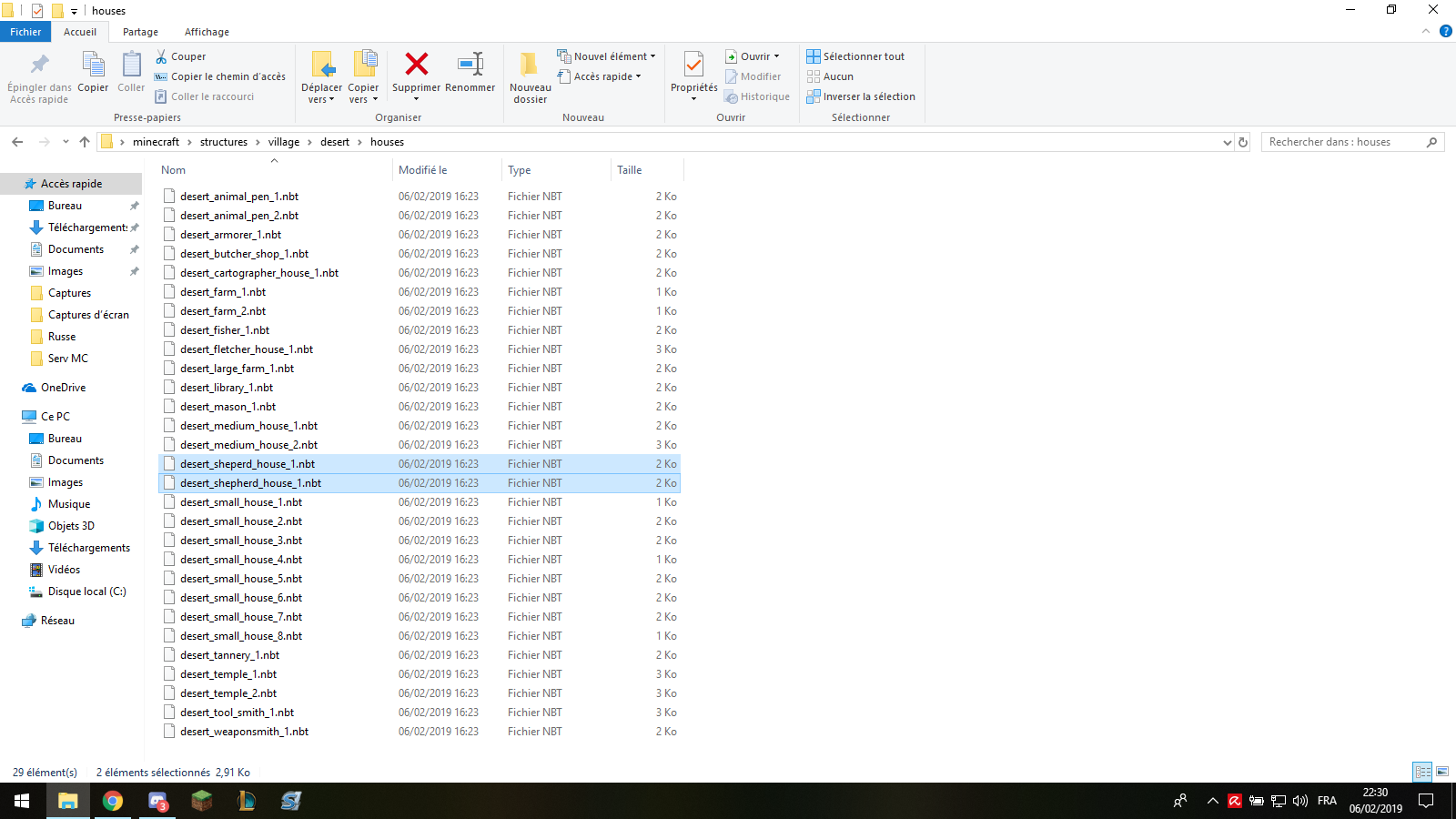Open the Propriétés properties icon
The height and width of the screenshot is (819, 1456).
[693, 66]
